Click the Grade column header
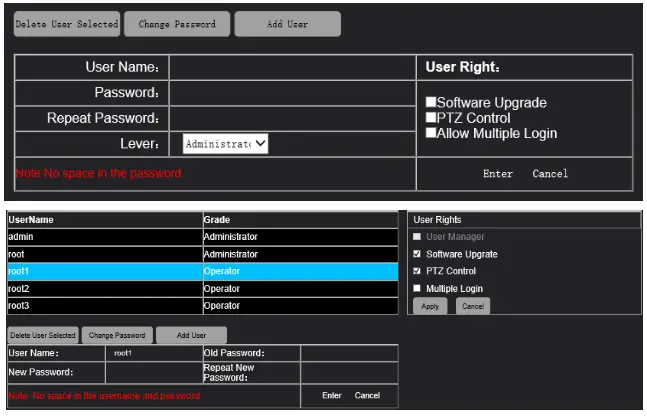 tap(300, 220)
